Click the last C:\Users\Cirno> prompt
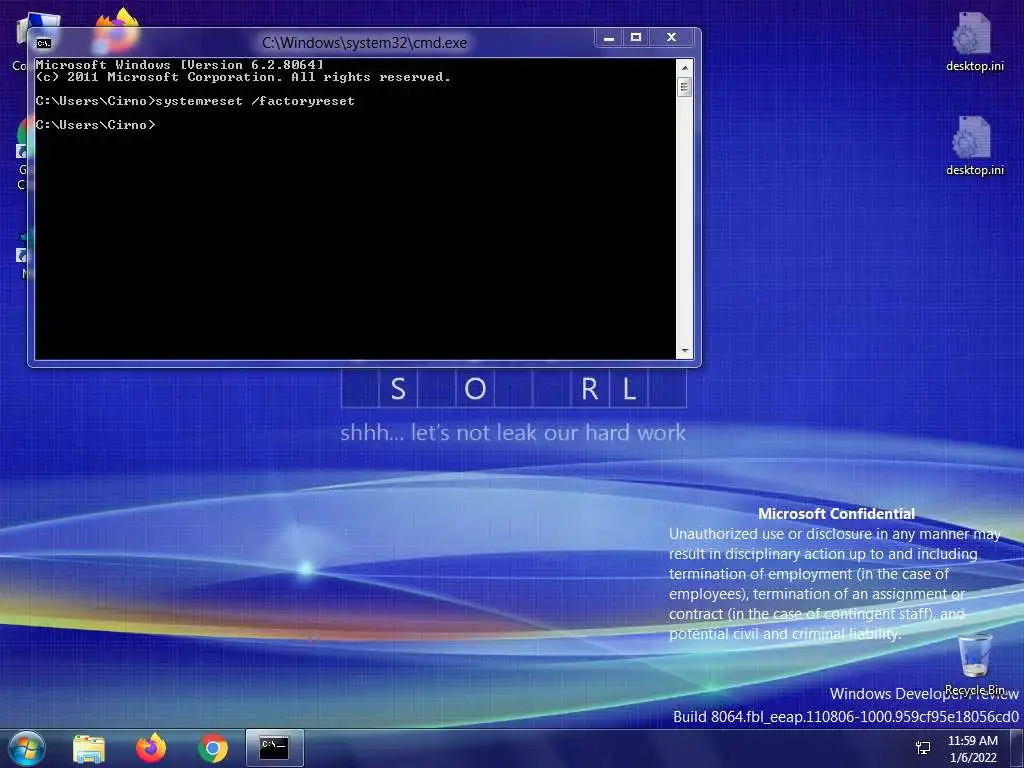The image size is (1024, 768). point(95,125)
